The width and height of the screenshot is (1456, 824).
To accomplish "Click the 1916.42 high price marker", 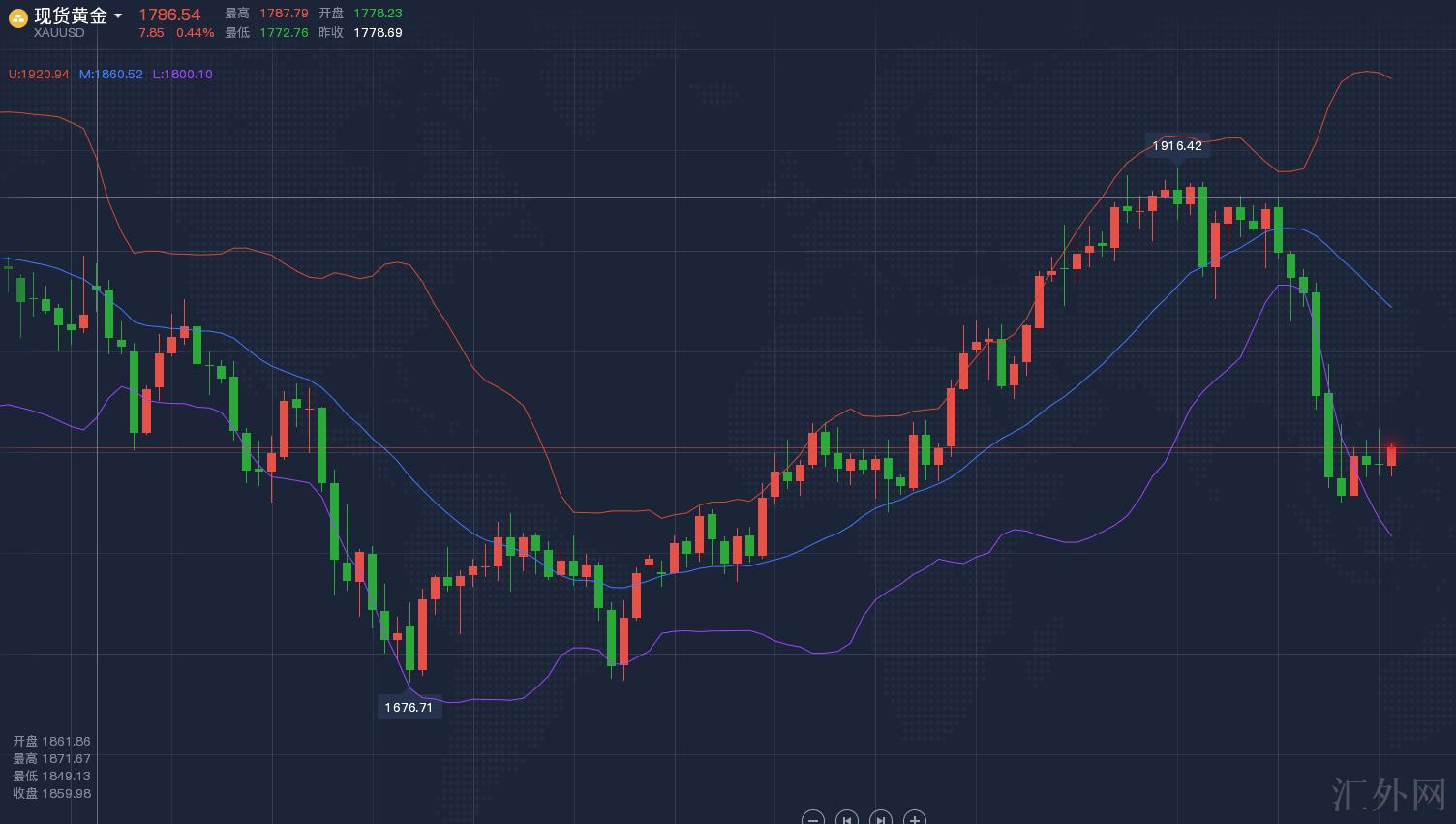I will pos(1176,146).
